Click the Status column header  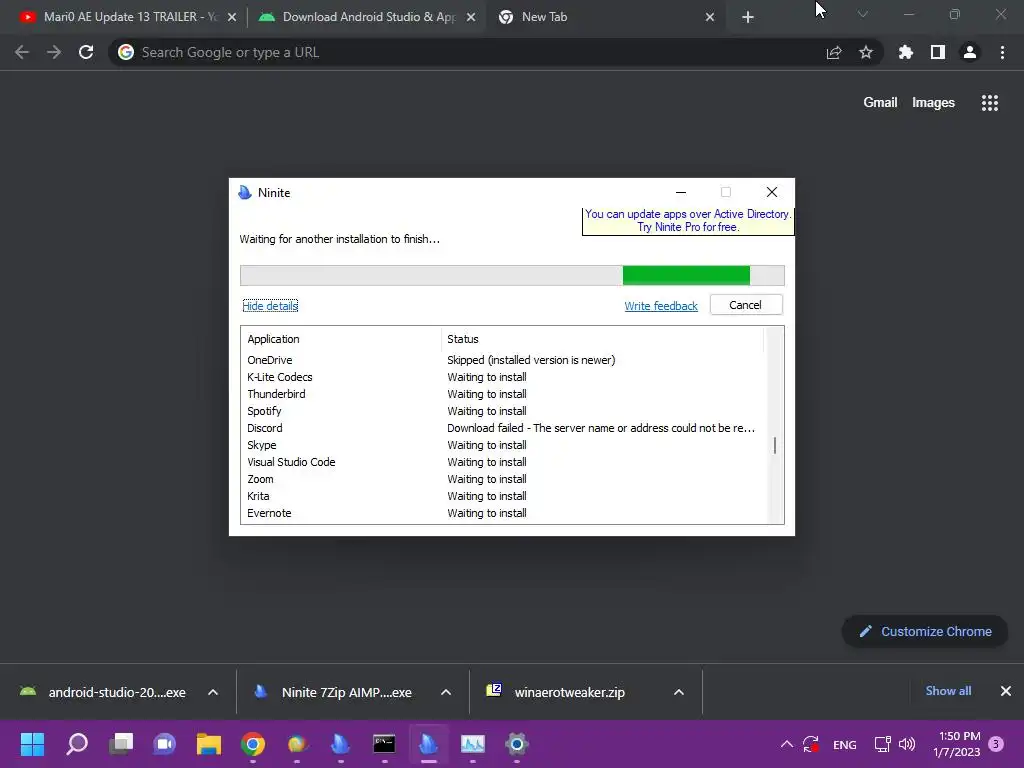601,339
